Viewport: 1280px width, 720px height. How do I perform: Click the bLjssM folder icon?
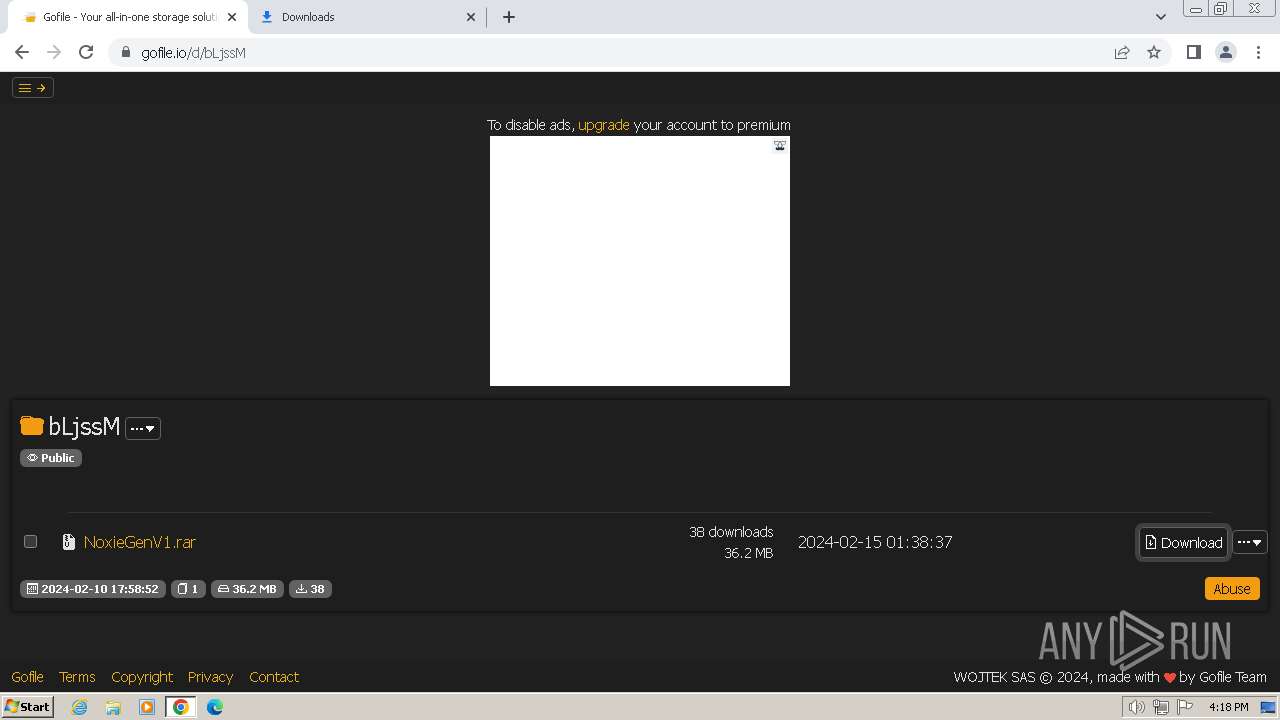click(x=32, y=426)
